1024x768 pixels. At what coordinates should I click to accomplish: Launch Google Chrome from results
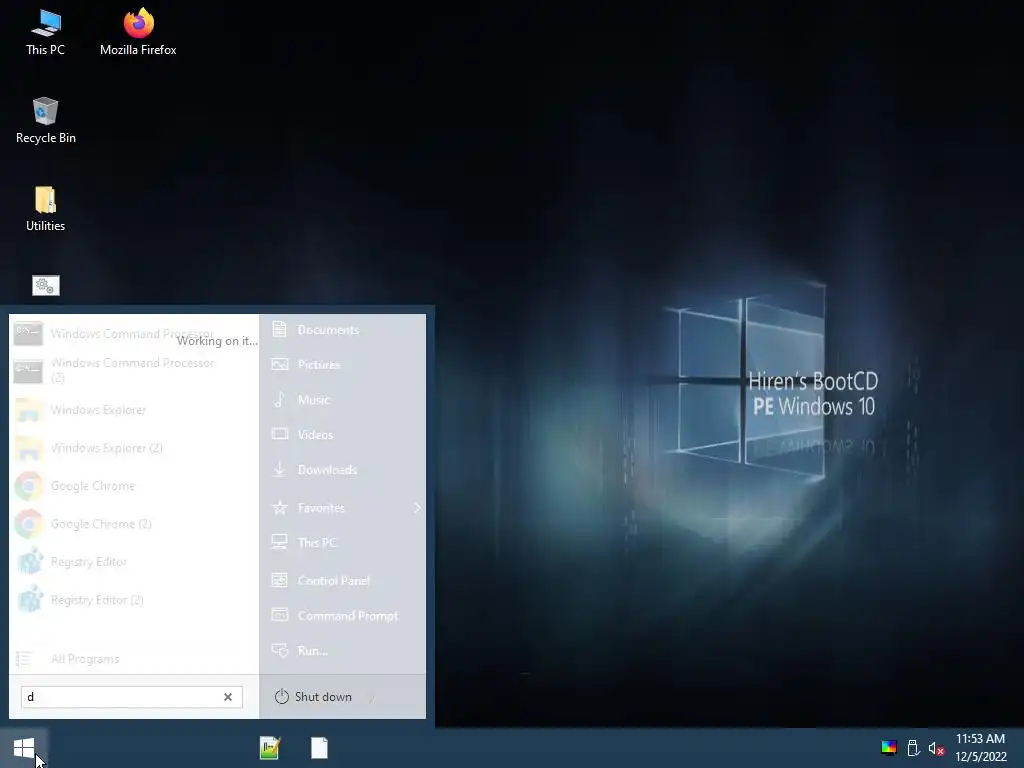point(134,486)
